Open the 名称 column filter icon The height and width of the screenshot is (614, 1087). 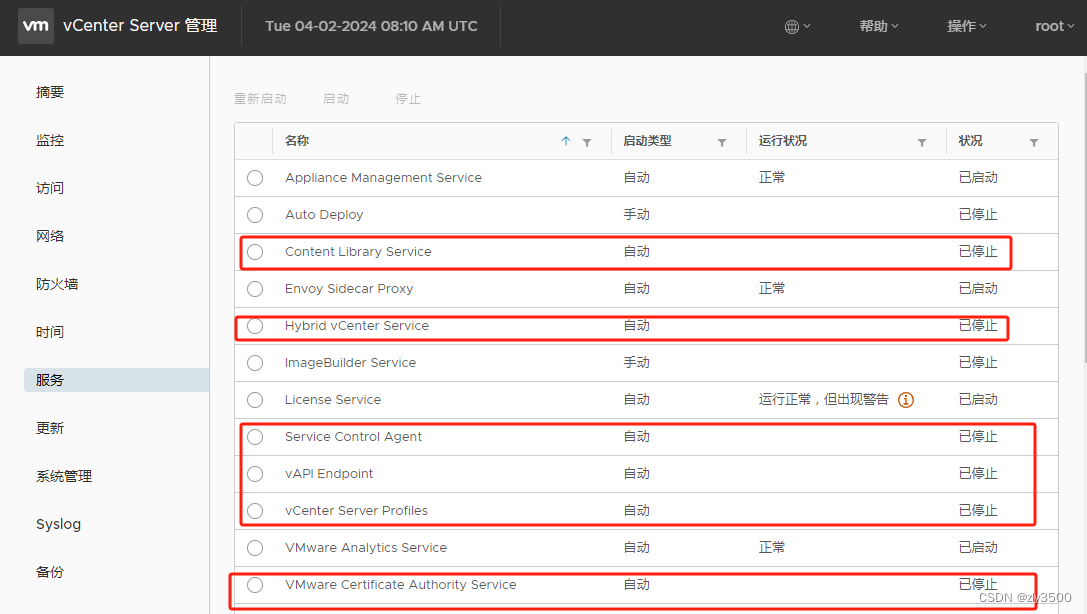click(587, 142)
